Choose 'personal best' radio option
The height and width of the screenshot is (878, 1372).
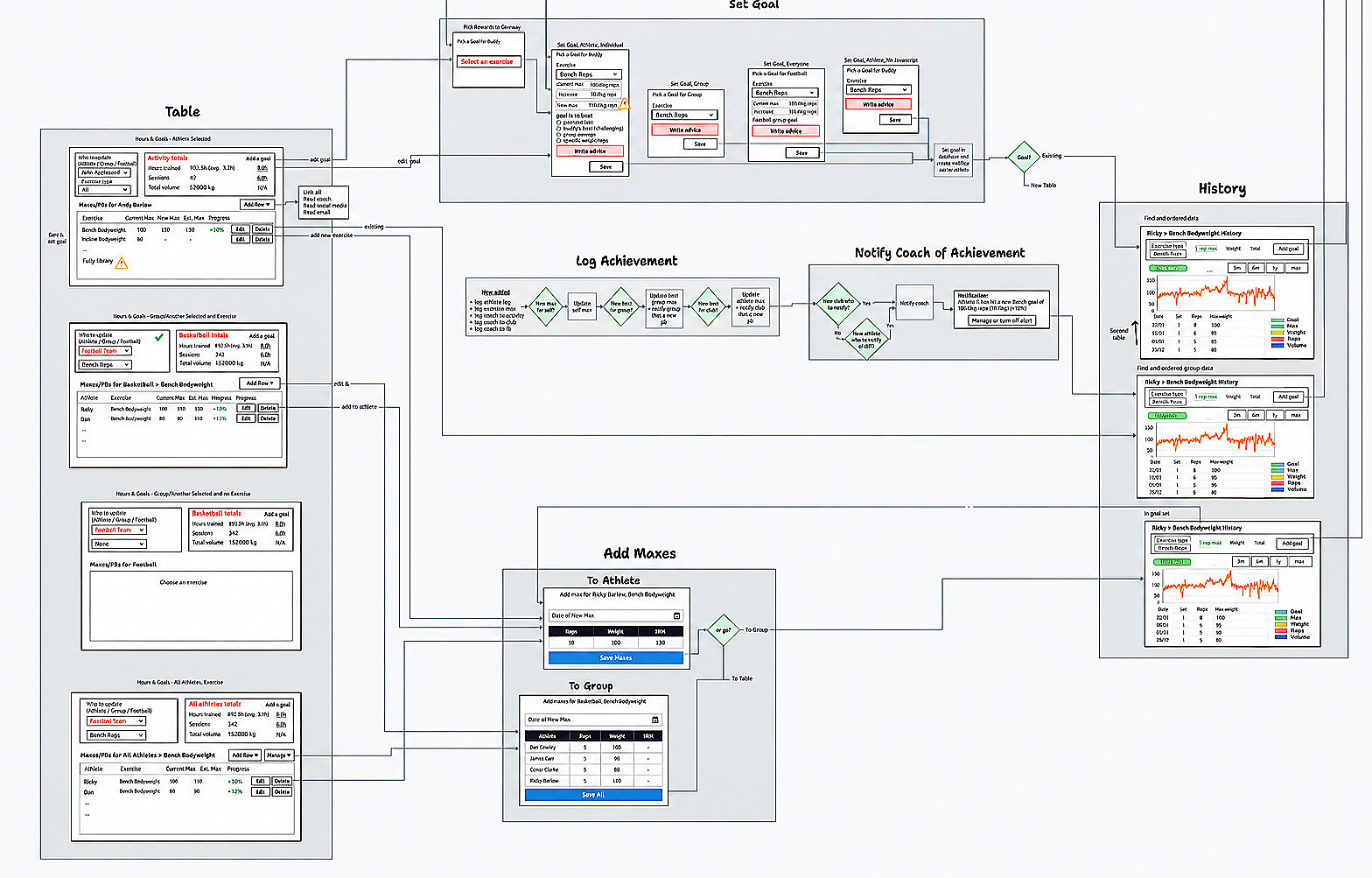[559, 123]
